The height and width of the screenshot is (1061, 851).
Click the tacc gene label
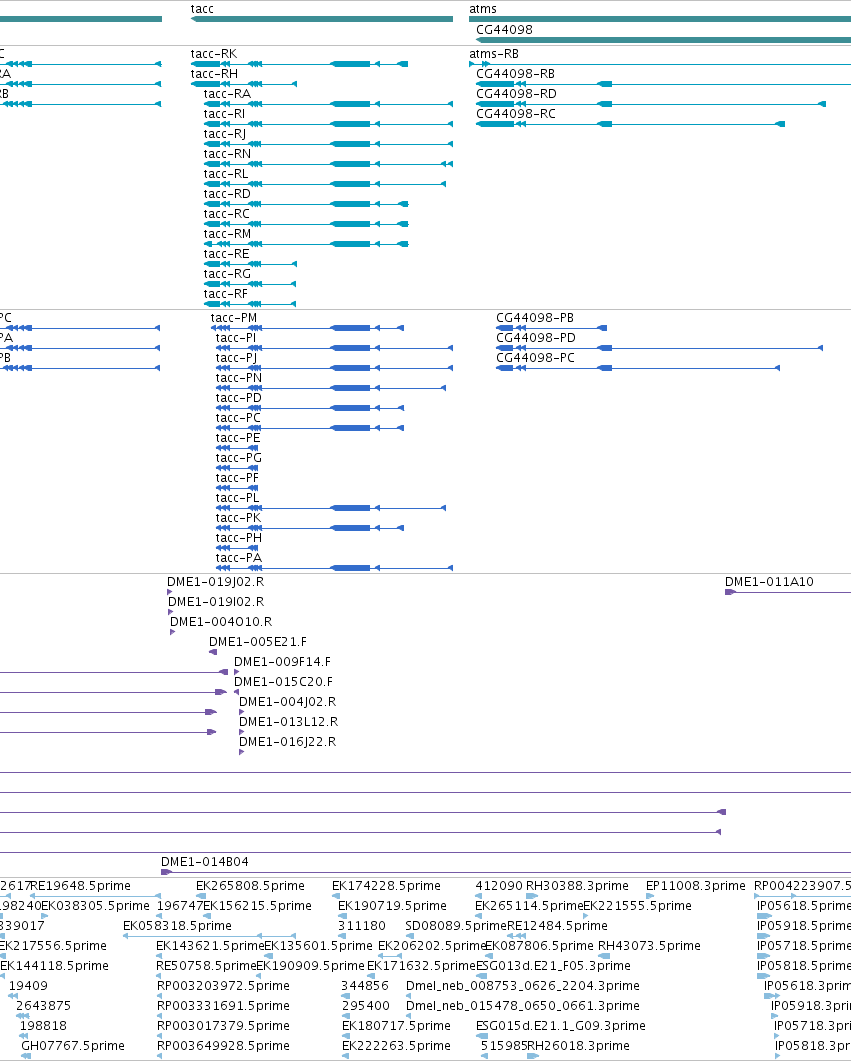click(202, 9)
